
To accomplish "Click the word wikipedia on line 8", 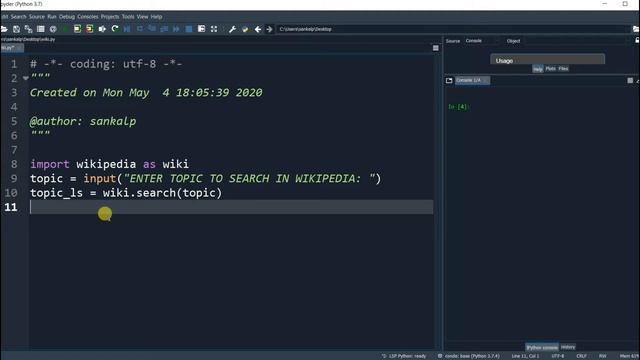I will pyautogui.click(x=106, y=164).
